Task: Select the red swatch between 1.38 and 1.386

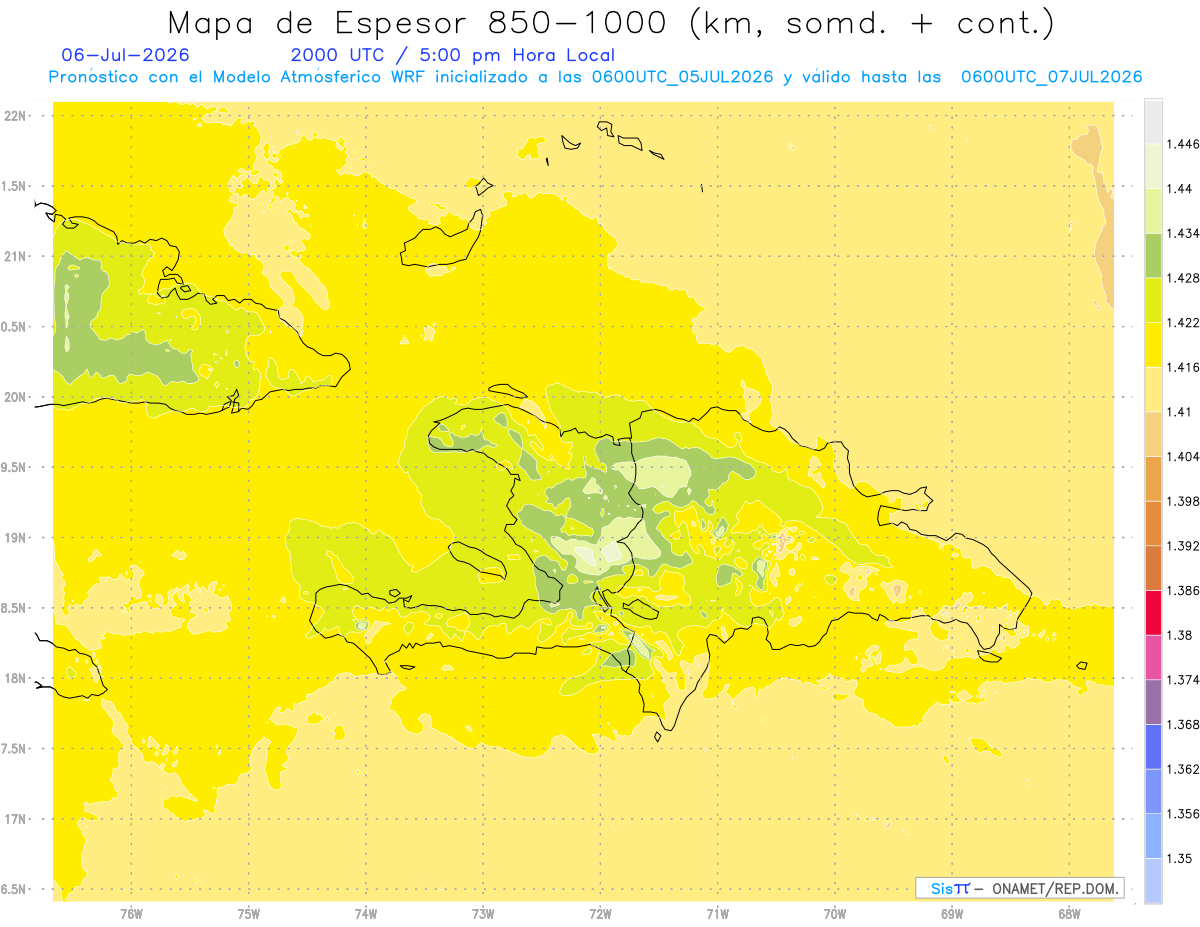Action: tap(1153, 612)
